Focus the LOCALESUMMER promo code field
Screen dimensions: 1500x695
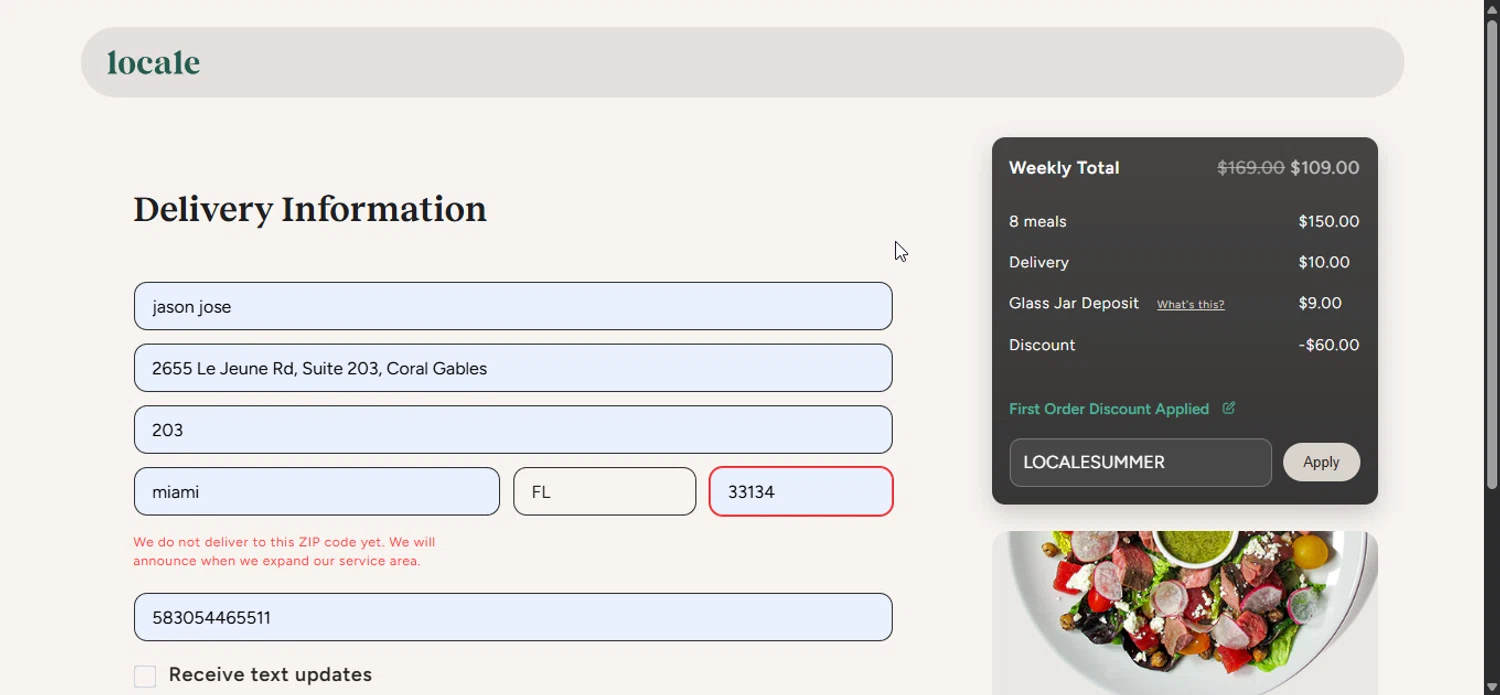(1140, 462)
